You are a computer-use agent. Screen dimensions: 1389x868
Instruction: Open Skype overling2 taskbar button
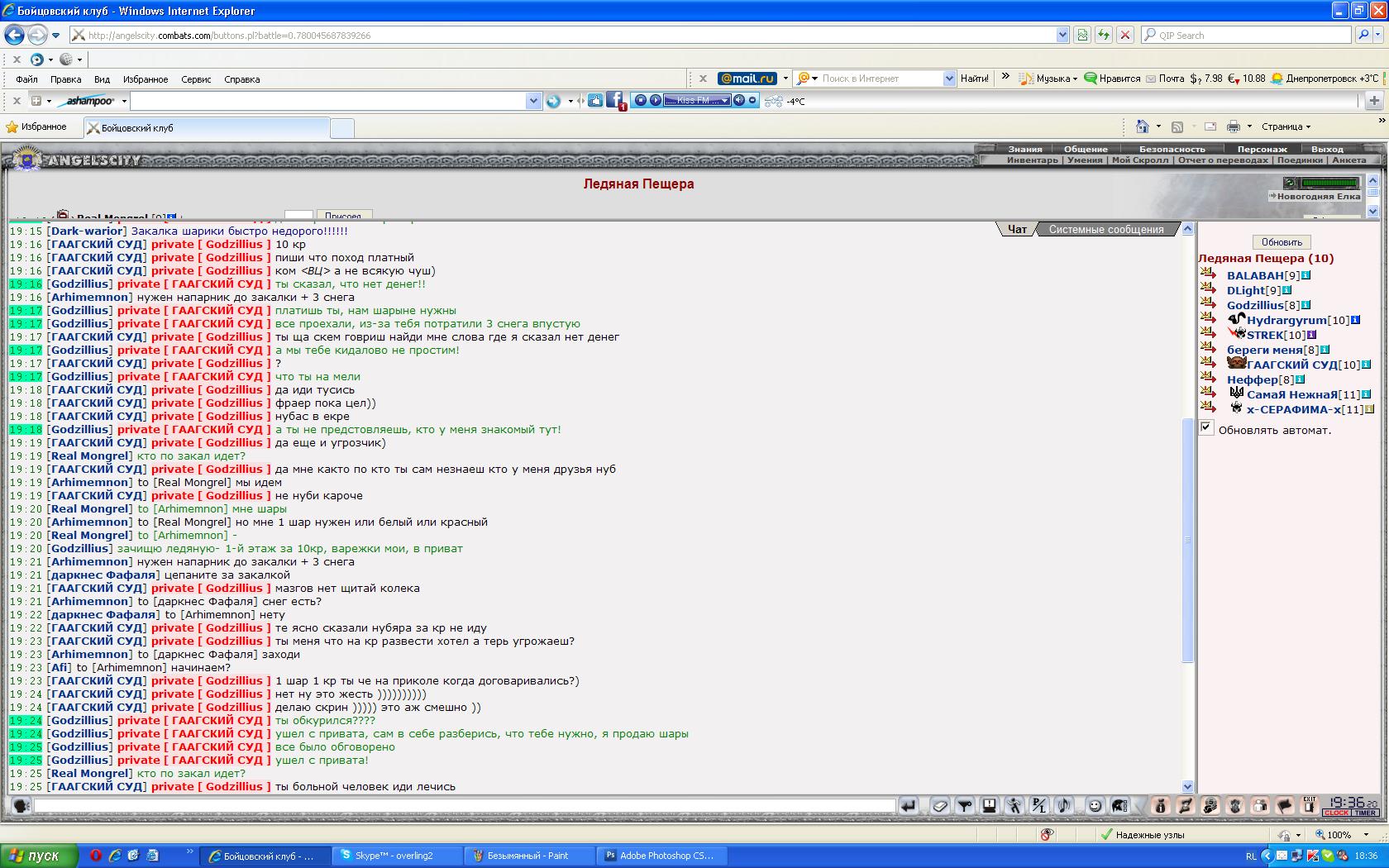point(396,856)
